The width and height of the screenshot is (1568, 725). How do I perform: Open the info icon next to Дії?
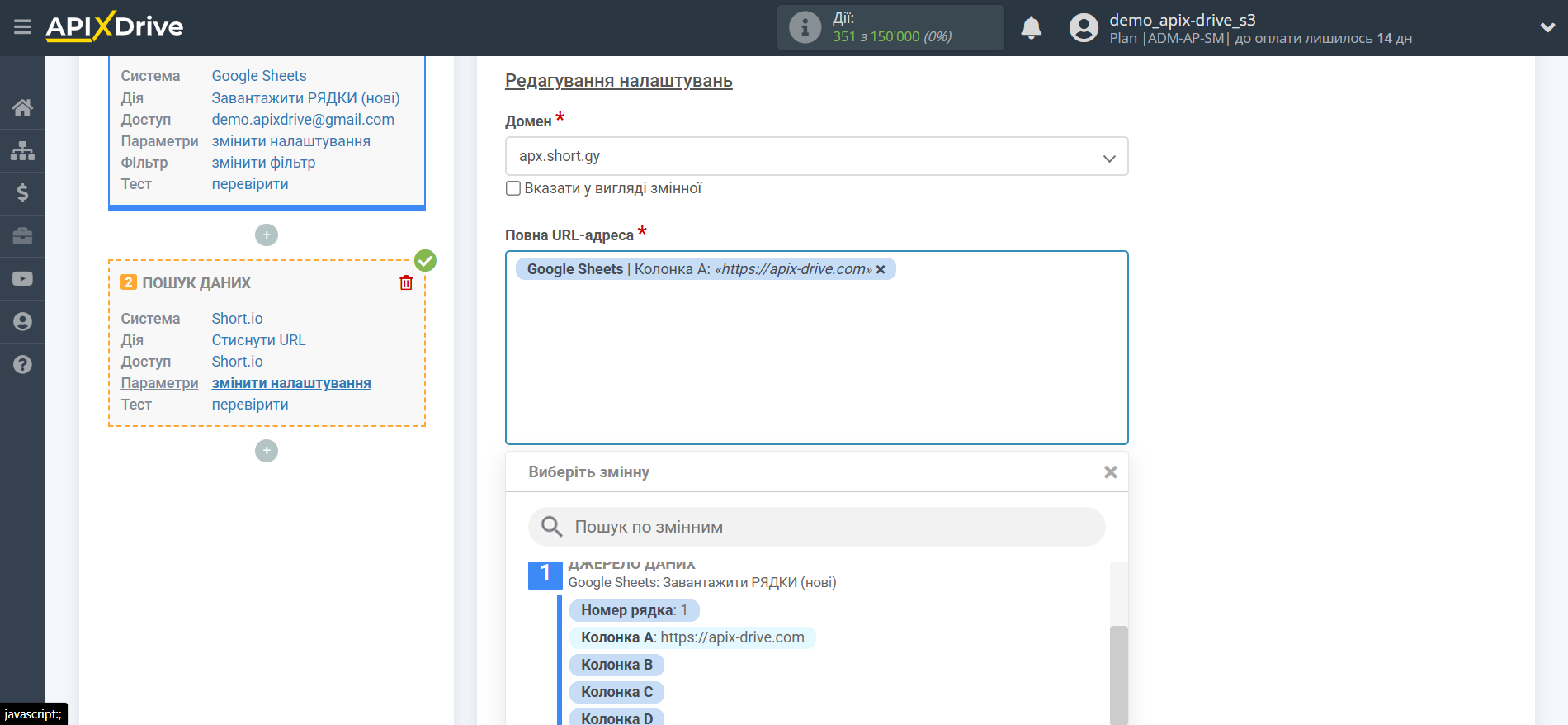tap(805, 27)
